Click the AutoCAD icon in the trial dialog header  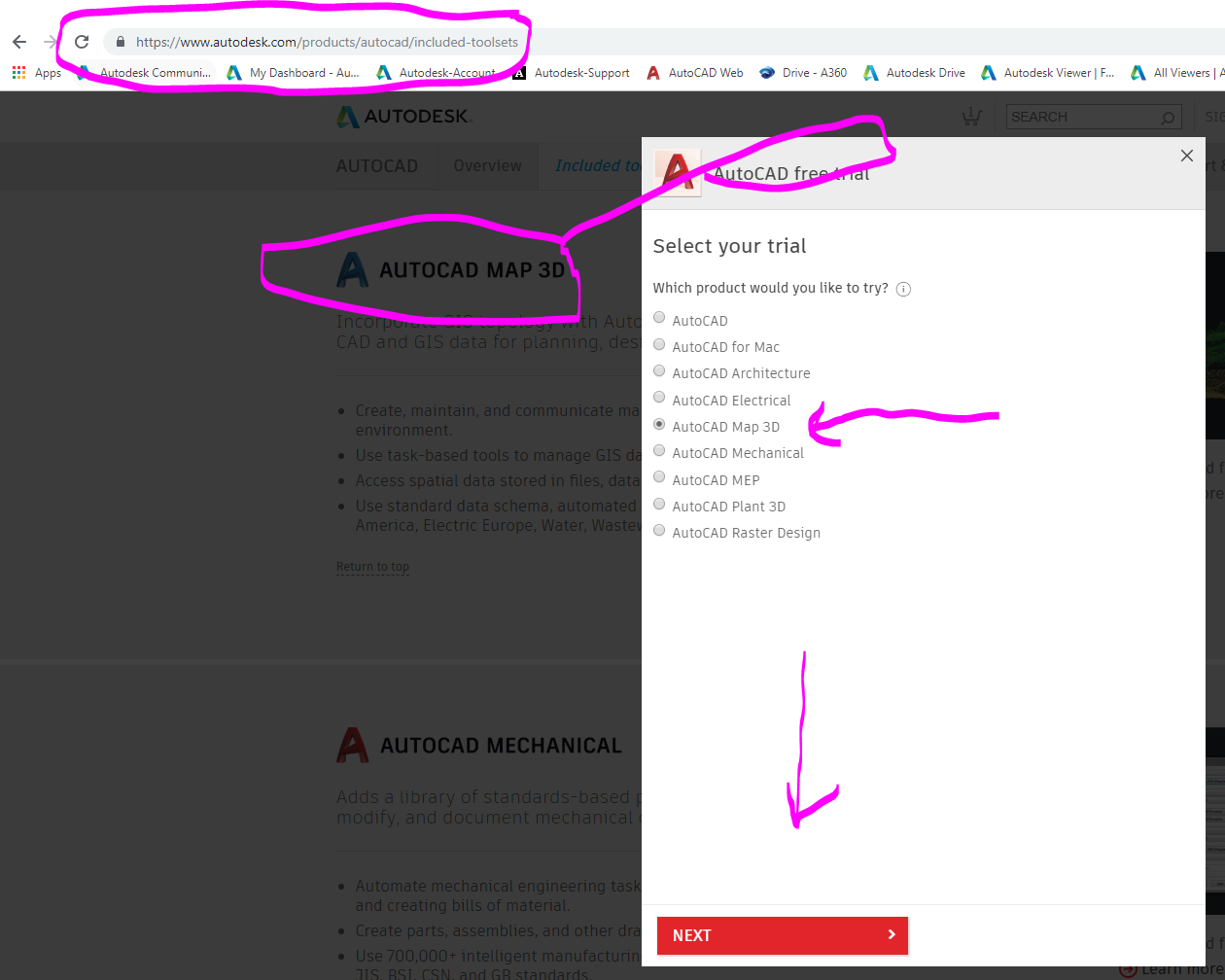(x=677, y=172)
